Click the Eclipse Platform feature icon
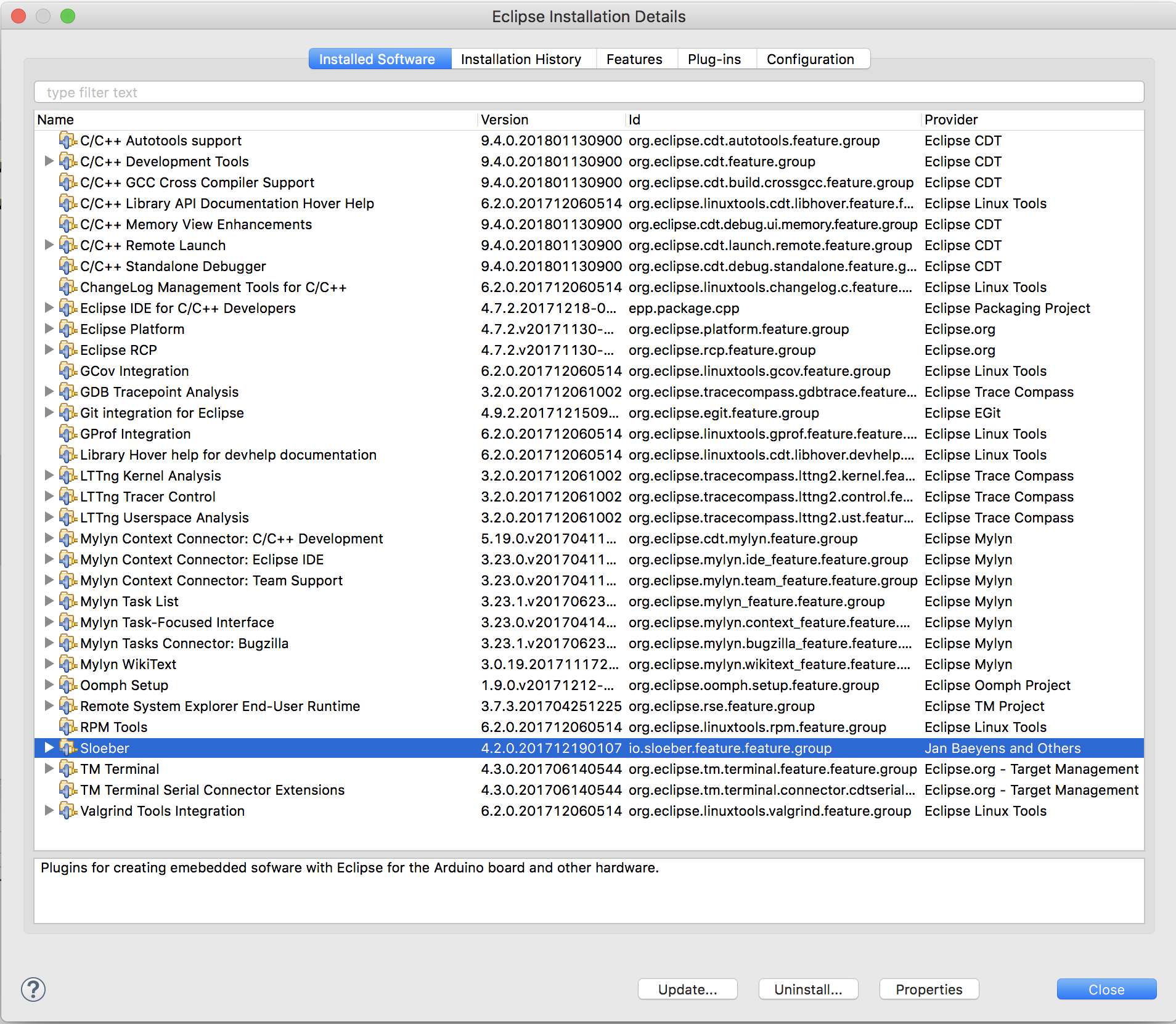 coord(68,329)
